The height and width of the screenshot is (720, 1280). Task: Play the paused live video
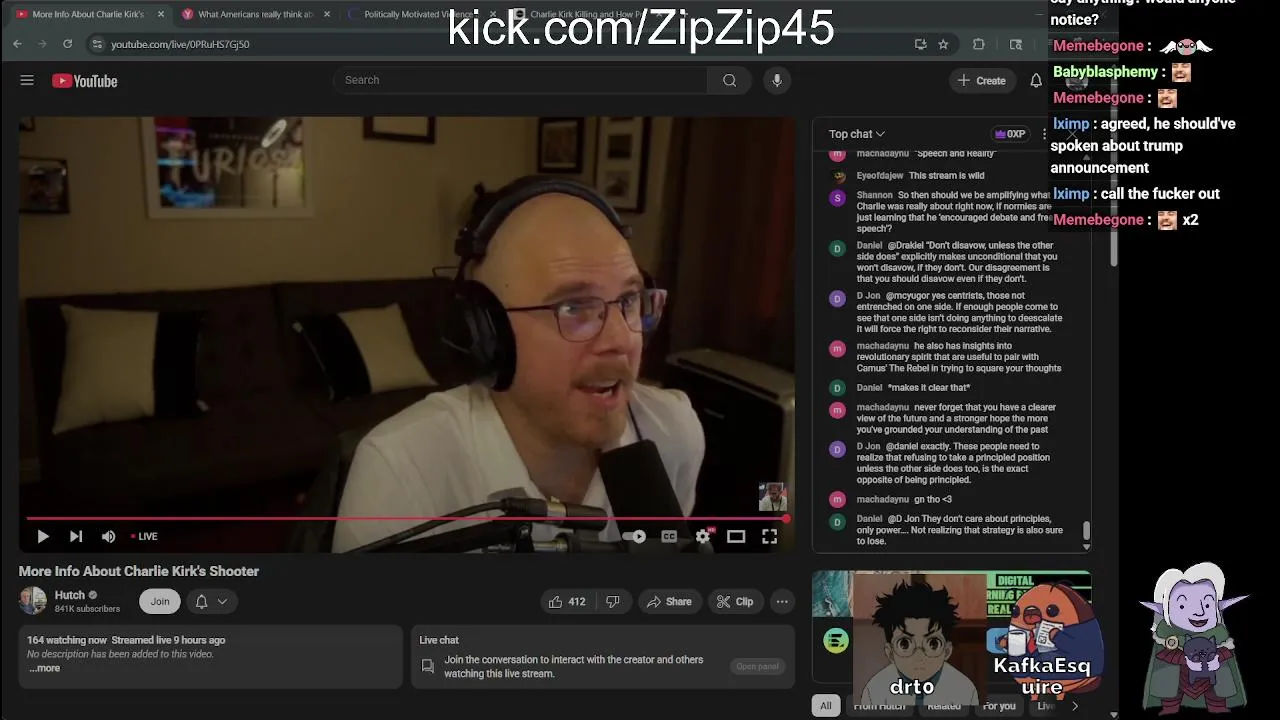pyautogui.click(x=43, y=537)
